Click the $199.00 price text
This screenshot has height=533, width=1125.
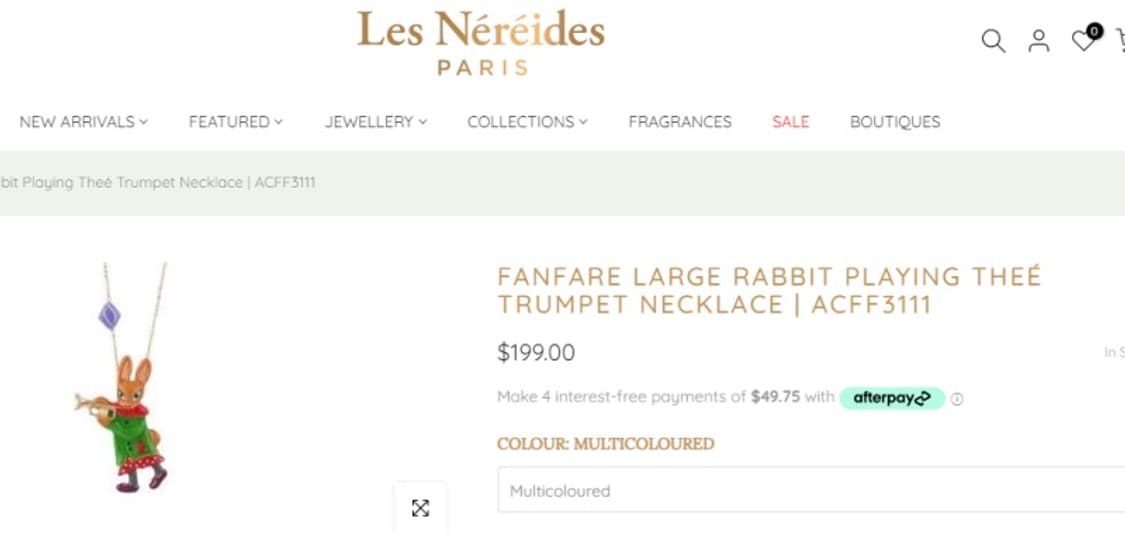[536, 352]
